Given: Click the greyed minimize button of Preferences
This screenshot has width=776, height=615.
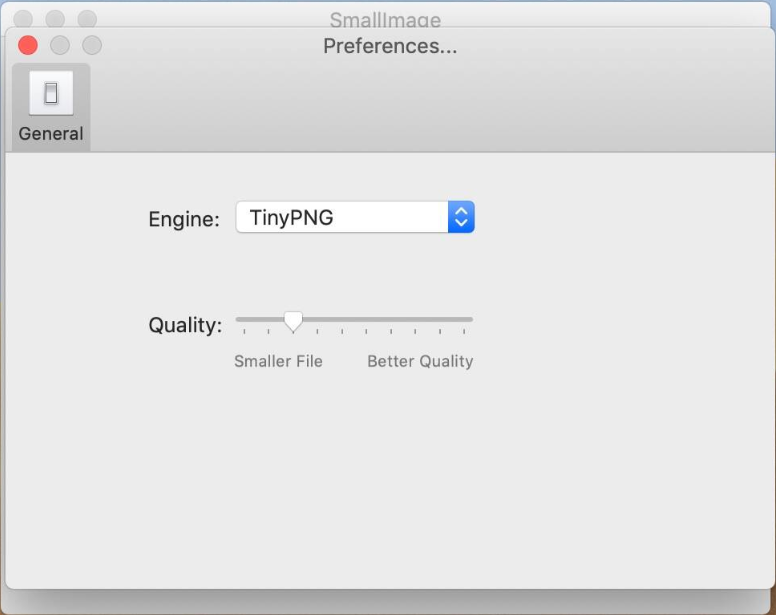Looking at the screenshot, I should pos(60,46).
